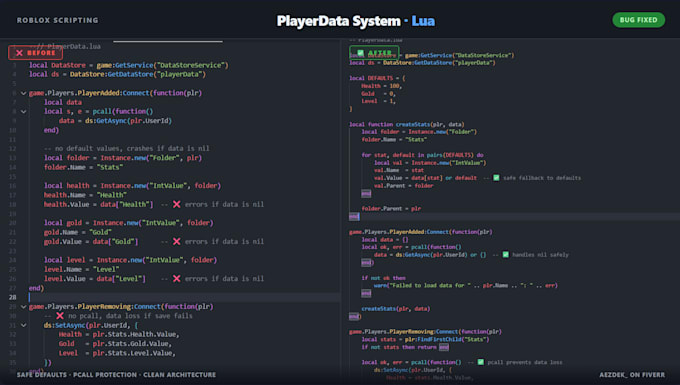Click the ROBLOX SCRIPTING header text

58,20
